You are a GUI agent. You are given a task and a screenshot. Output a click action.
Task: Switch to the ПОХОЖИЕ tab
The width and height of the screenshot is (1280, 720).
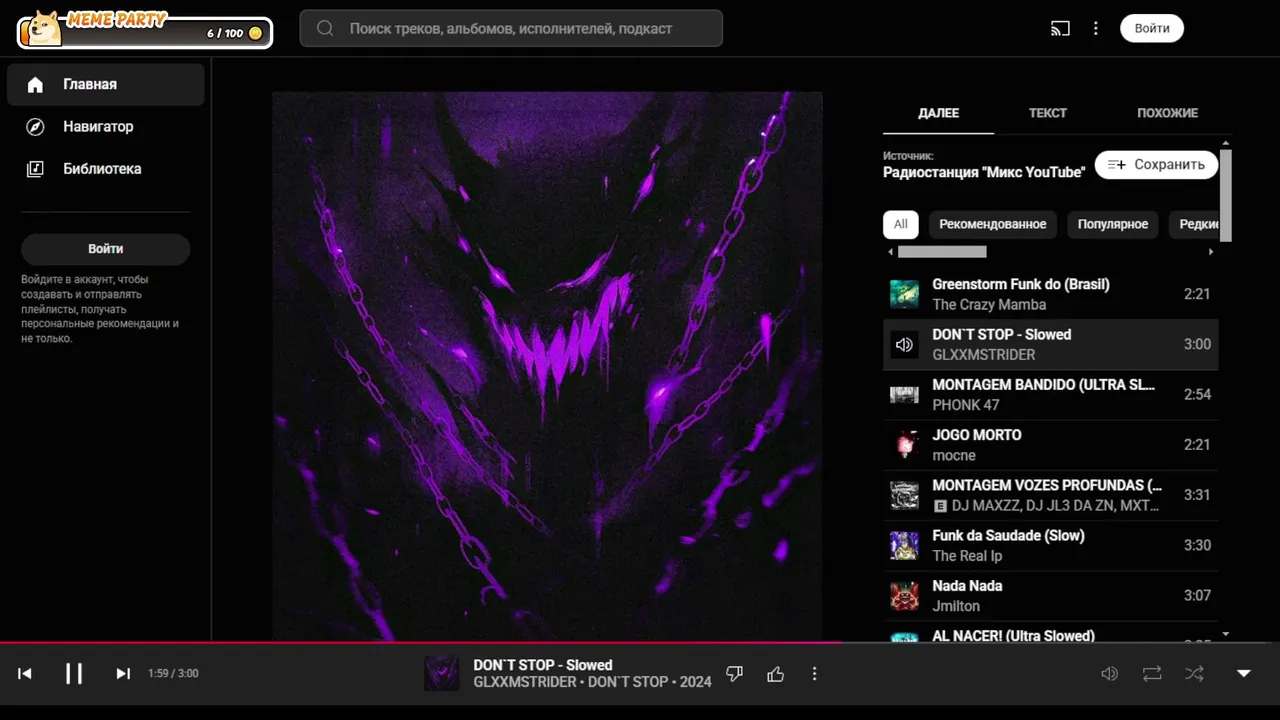pyautogui.click(x=1167, y=113)
